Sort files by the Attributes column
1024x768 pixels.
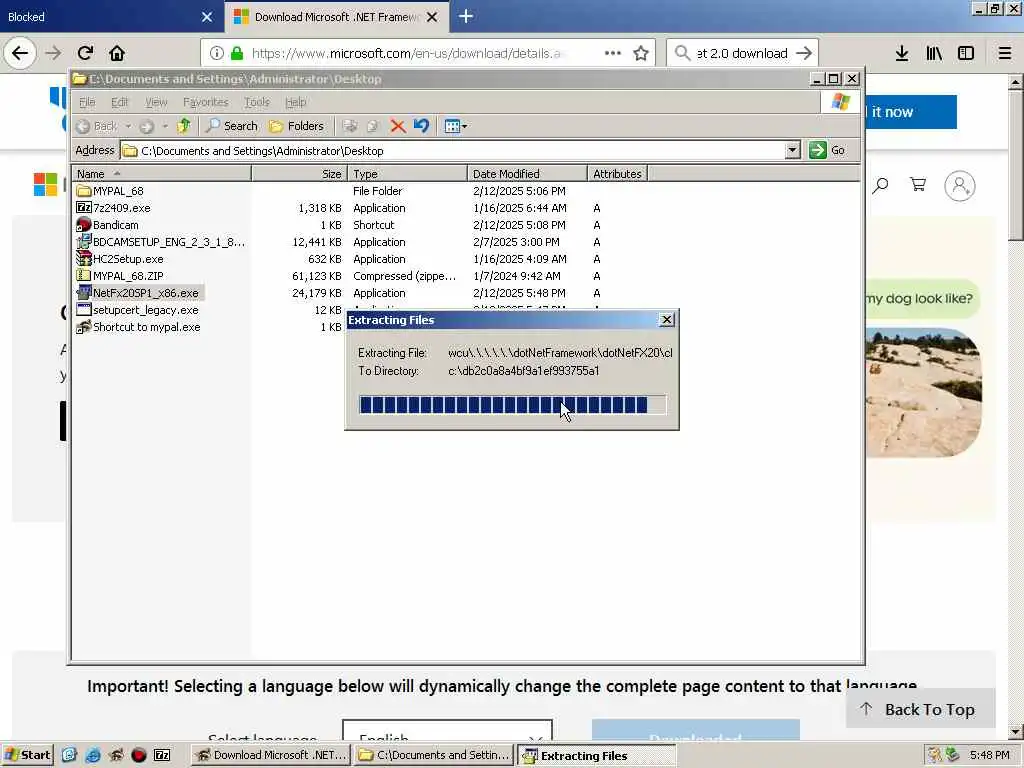[617, 174]
